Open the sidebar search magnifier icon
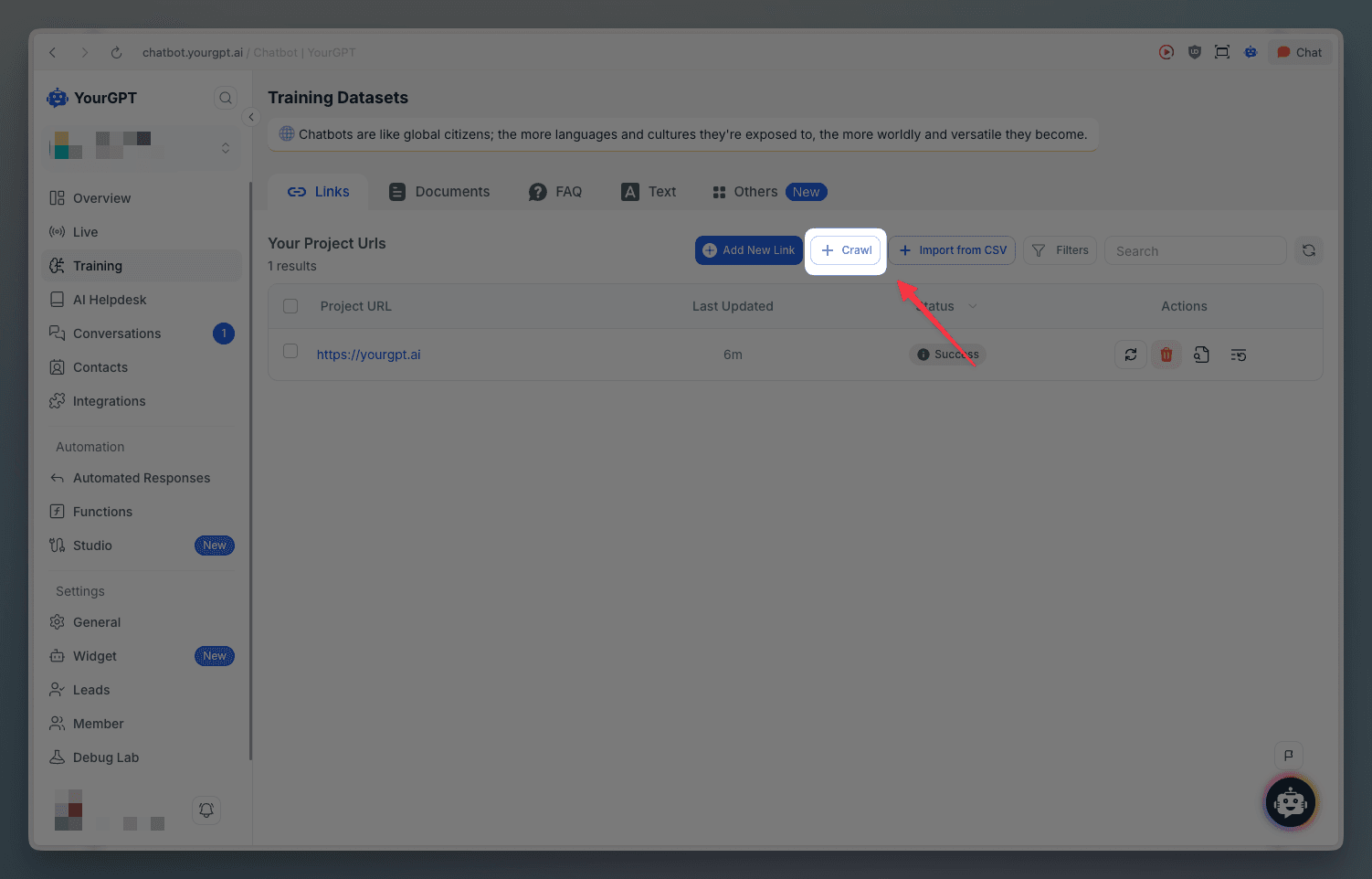Image resolution: width=1372 pixels, height=879 pixels. (226, 98)
